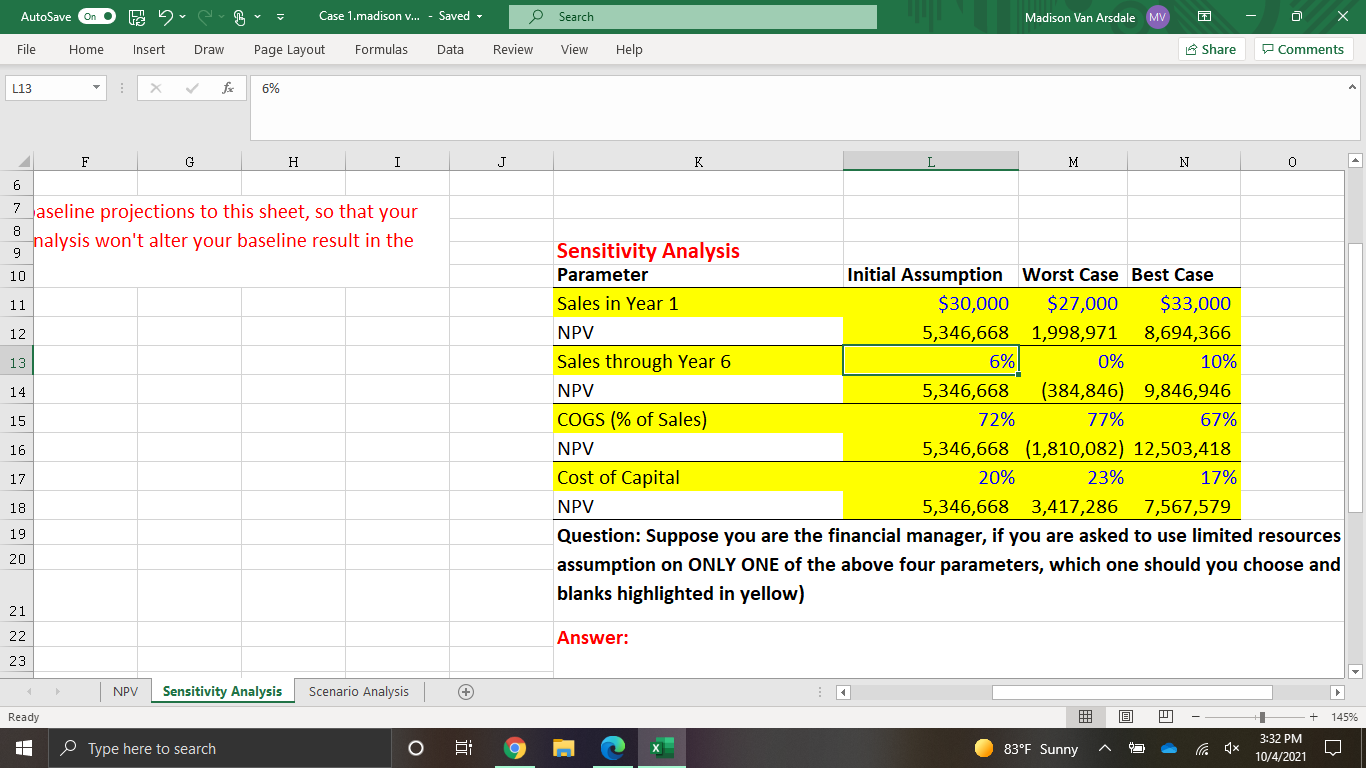The image size is (1366, 768).
Task: Select column L header
Action: (931, 160)
